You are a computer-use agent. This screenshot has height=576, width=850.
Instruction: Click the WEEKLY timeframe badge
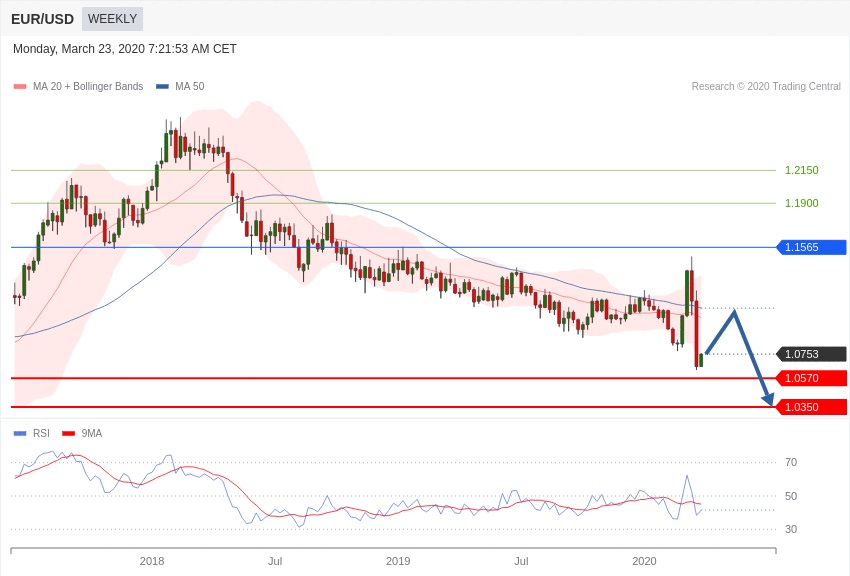coord(112,19)
